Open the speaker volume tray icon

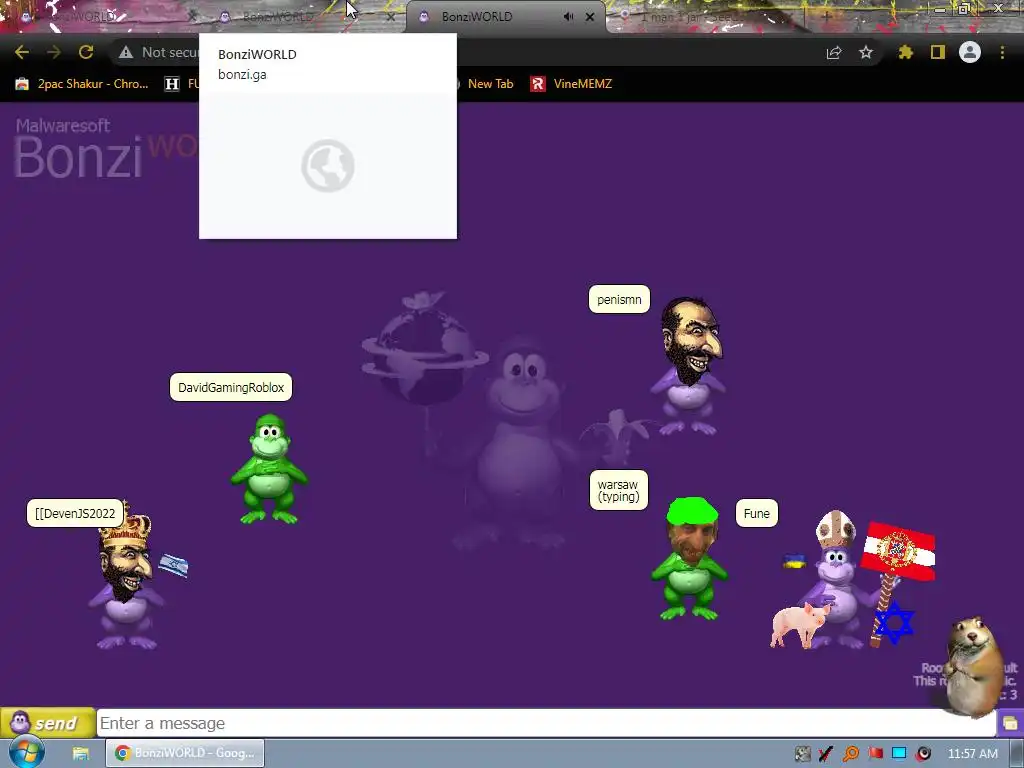coord(923,754)
